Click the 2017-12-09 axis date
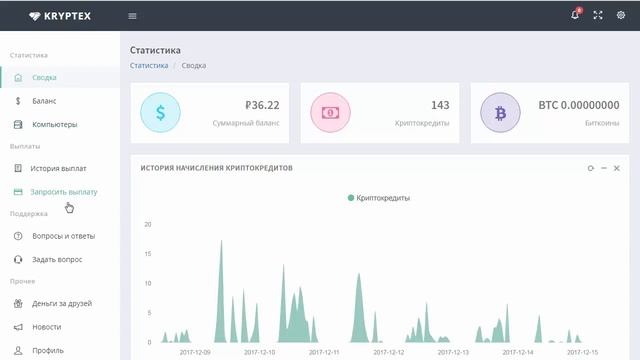The width and height of the screenshot is (640, 360). coord(195,352)
